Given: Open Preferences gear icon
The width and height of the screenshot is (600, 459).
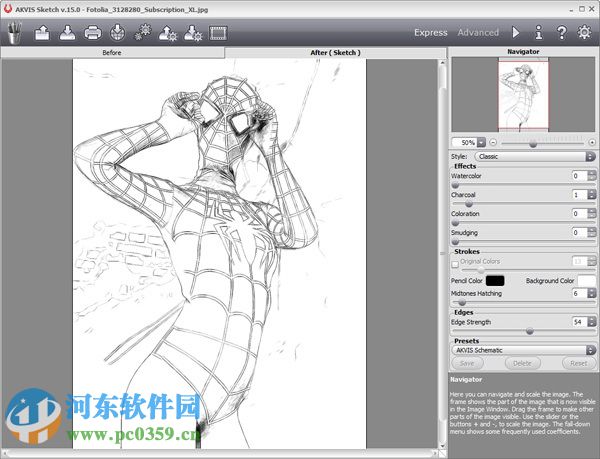Looking at the screenshot, I should tap(584, 33).
